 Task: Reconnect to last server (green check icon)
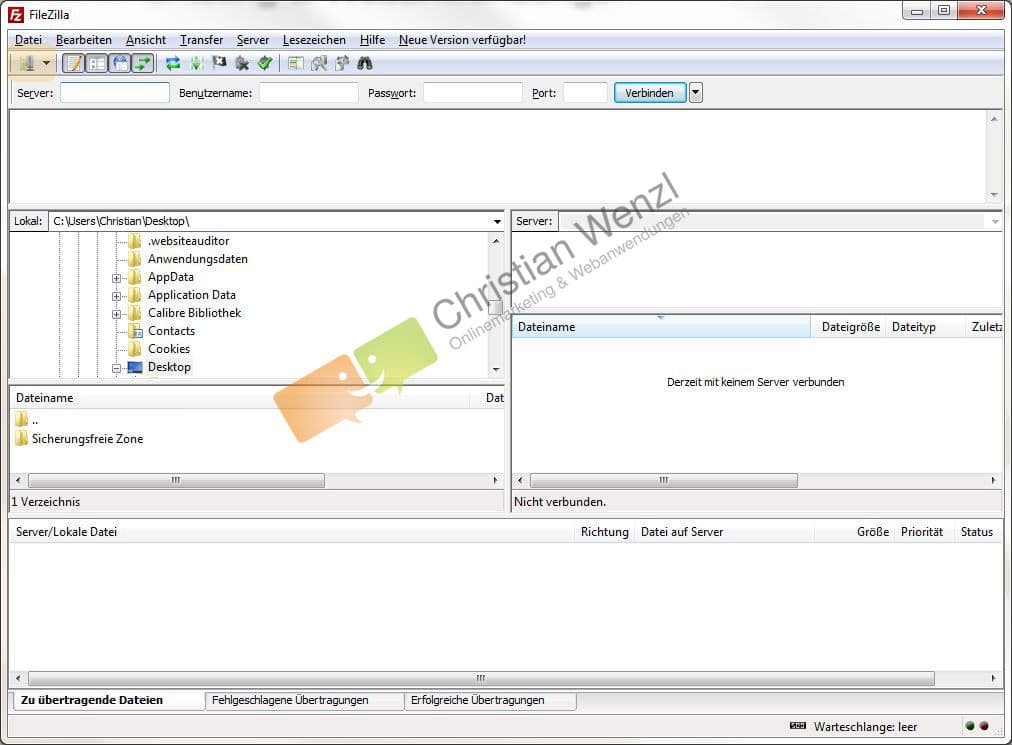(x=265, y=63)
